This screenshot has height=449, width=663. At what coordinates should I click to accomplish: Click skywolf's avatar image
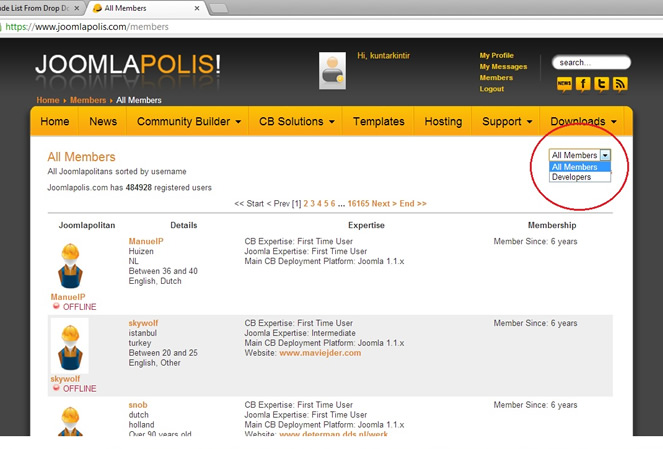tap(70, 347)
